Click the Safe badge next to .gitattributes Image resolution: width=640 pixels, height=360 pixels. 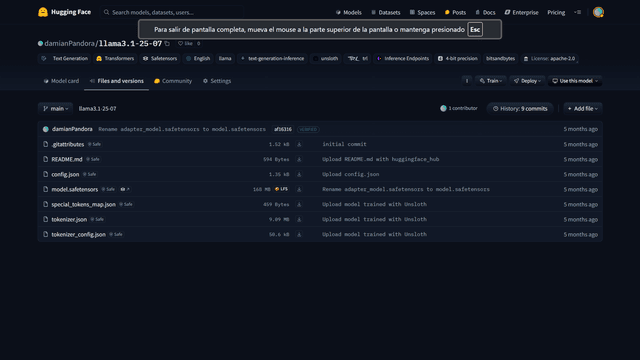[94, 144]
